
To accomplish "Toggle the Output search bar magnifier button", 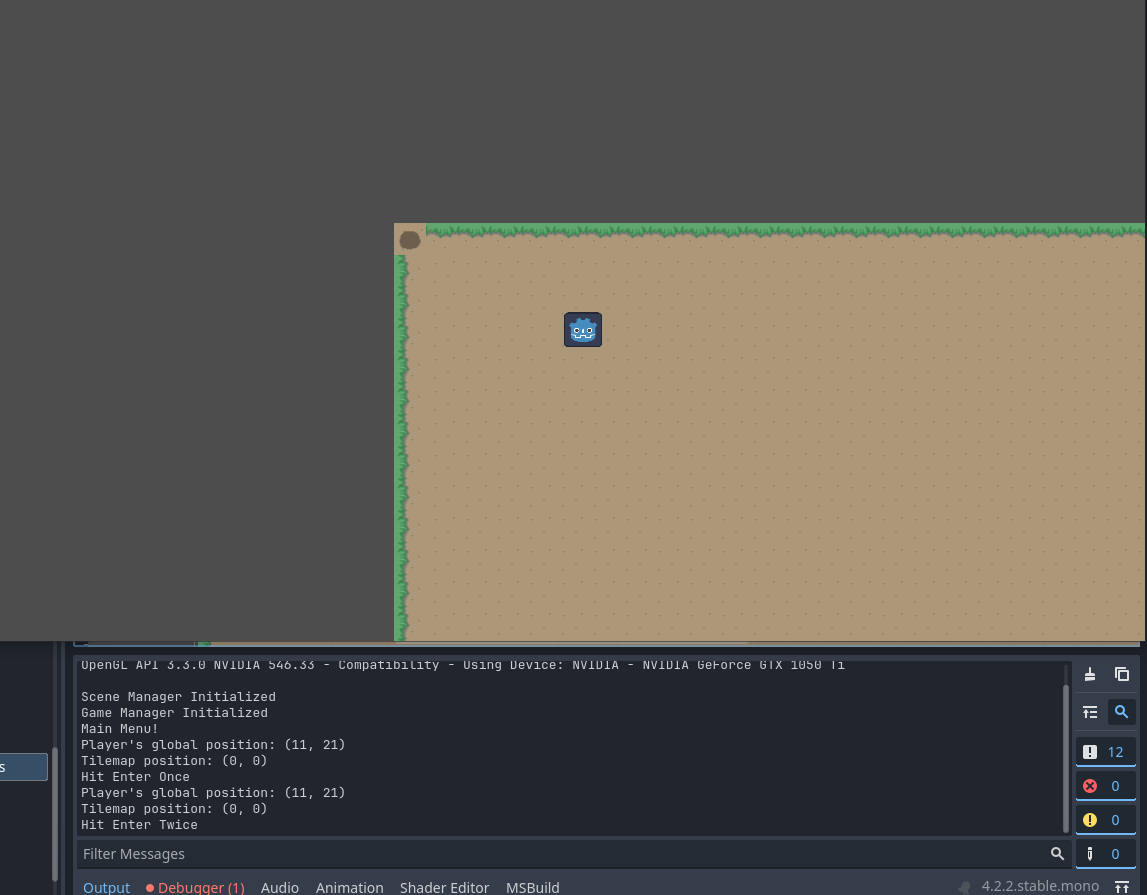I will click(x=1121, y=712).
